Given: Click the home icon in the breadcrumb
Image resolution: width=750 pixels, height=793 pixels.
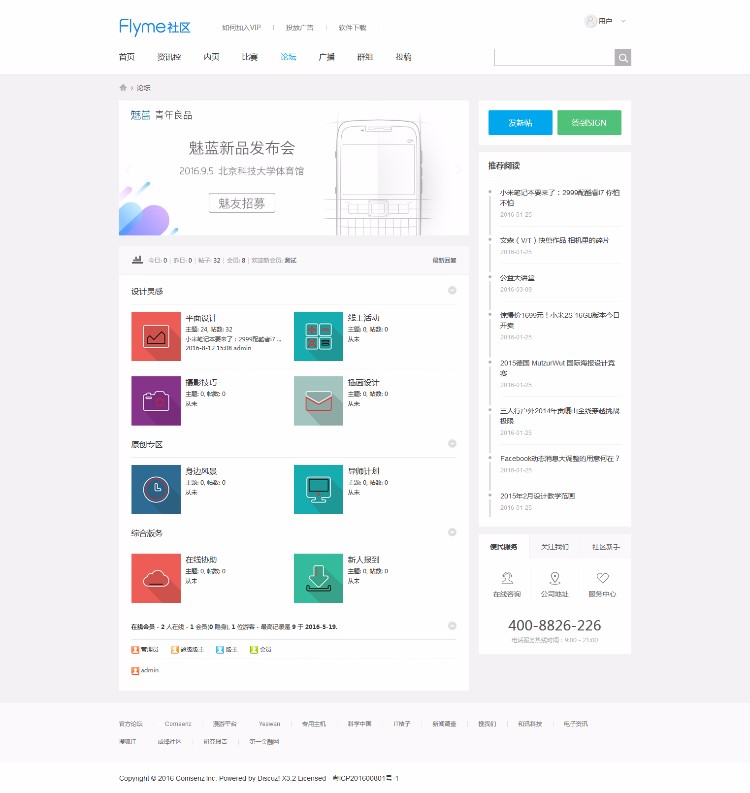Looking at the screenshot, I should tap(123, 87).
